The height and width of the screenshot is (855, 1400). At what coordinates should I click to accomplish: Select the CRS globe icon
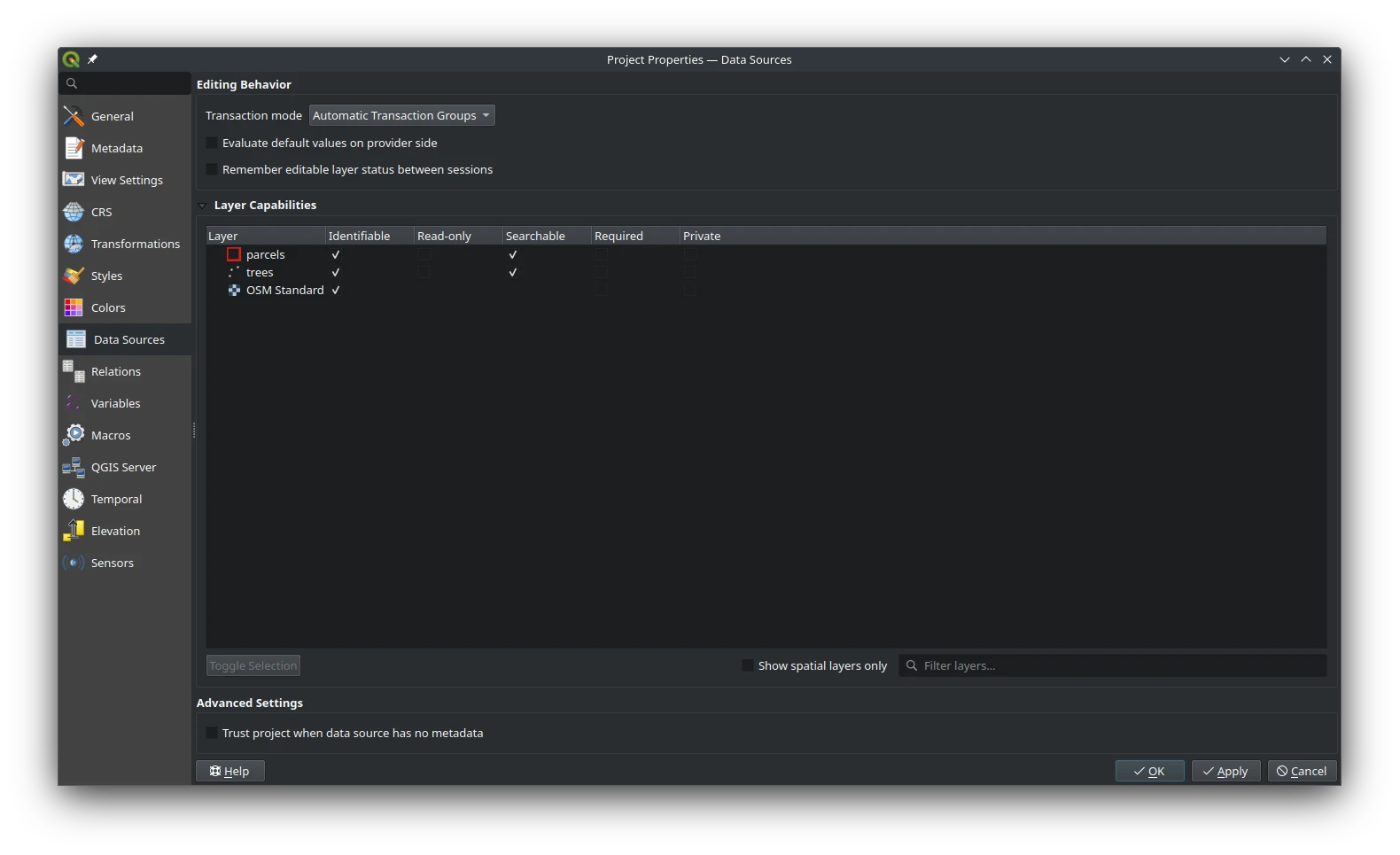tap(74, 212)
